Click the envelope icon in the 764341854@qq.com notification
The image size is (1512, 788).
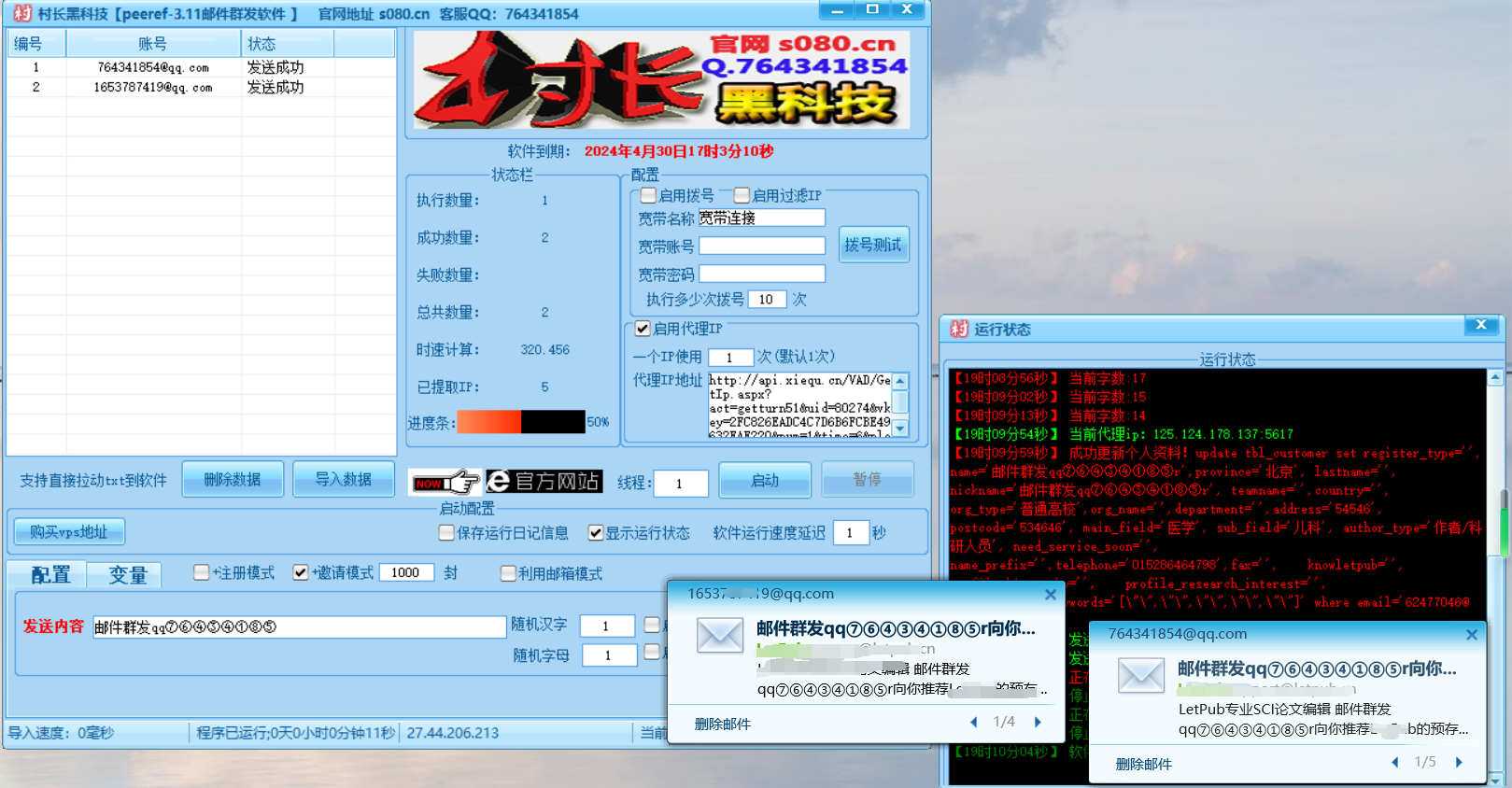[x=1141, y=675]
